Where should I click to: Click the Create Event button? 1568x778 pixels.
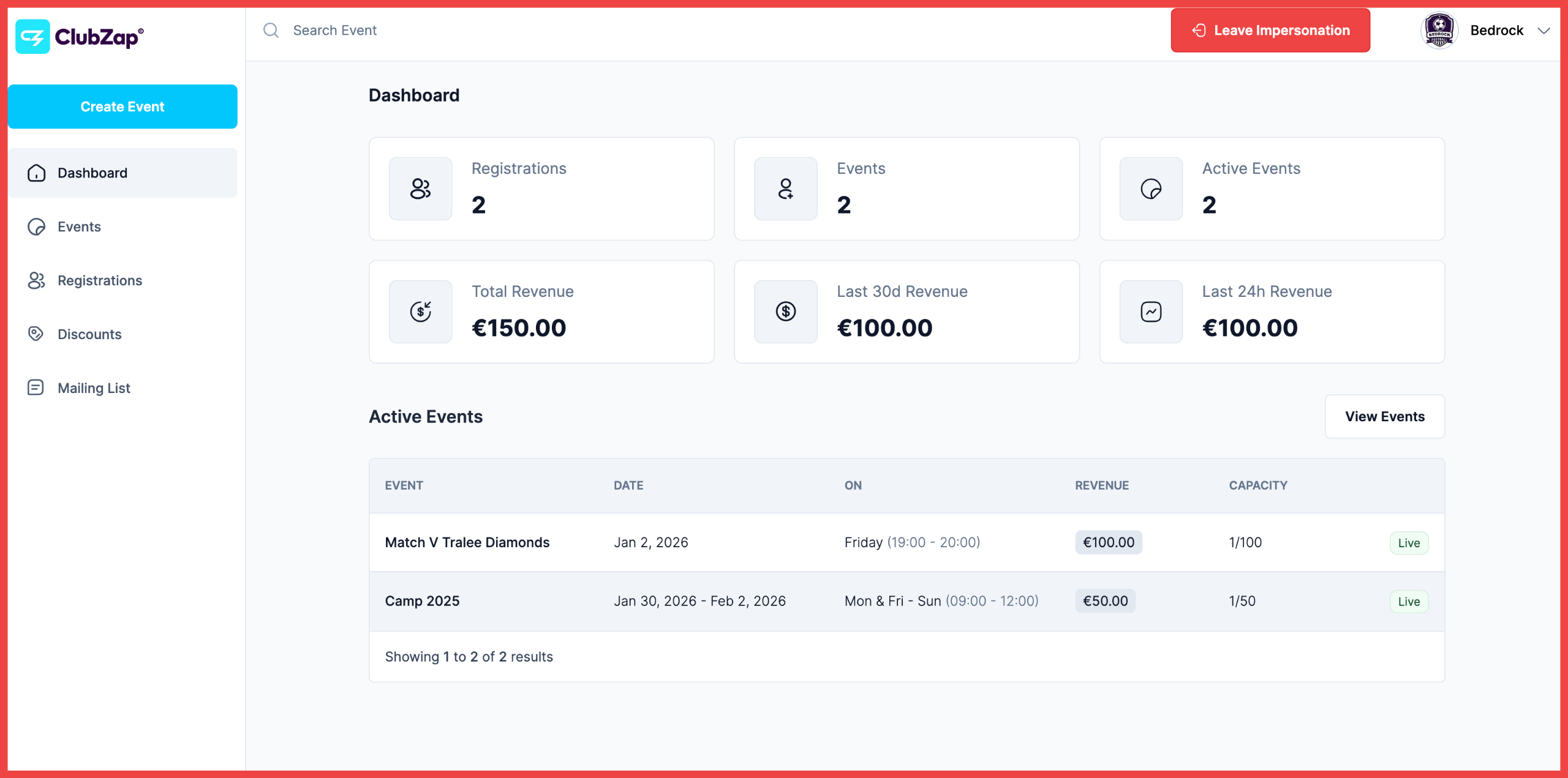coord(123,107)
